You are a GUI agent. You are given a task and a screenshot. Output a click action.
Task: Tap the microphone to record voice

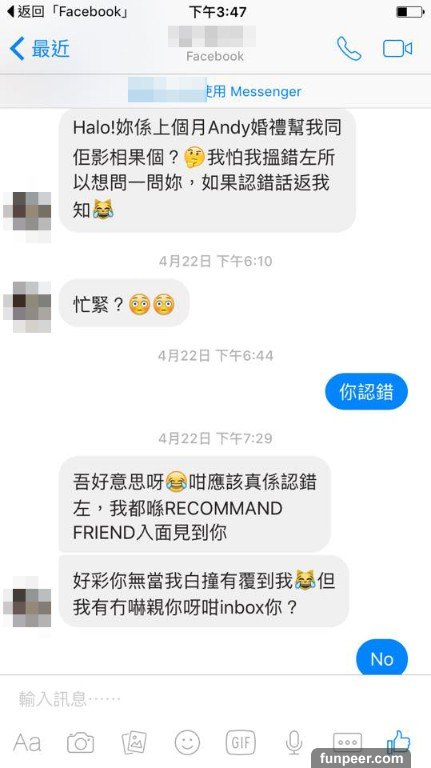(x=294, y=743)
